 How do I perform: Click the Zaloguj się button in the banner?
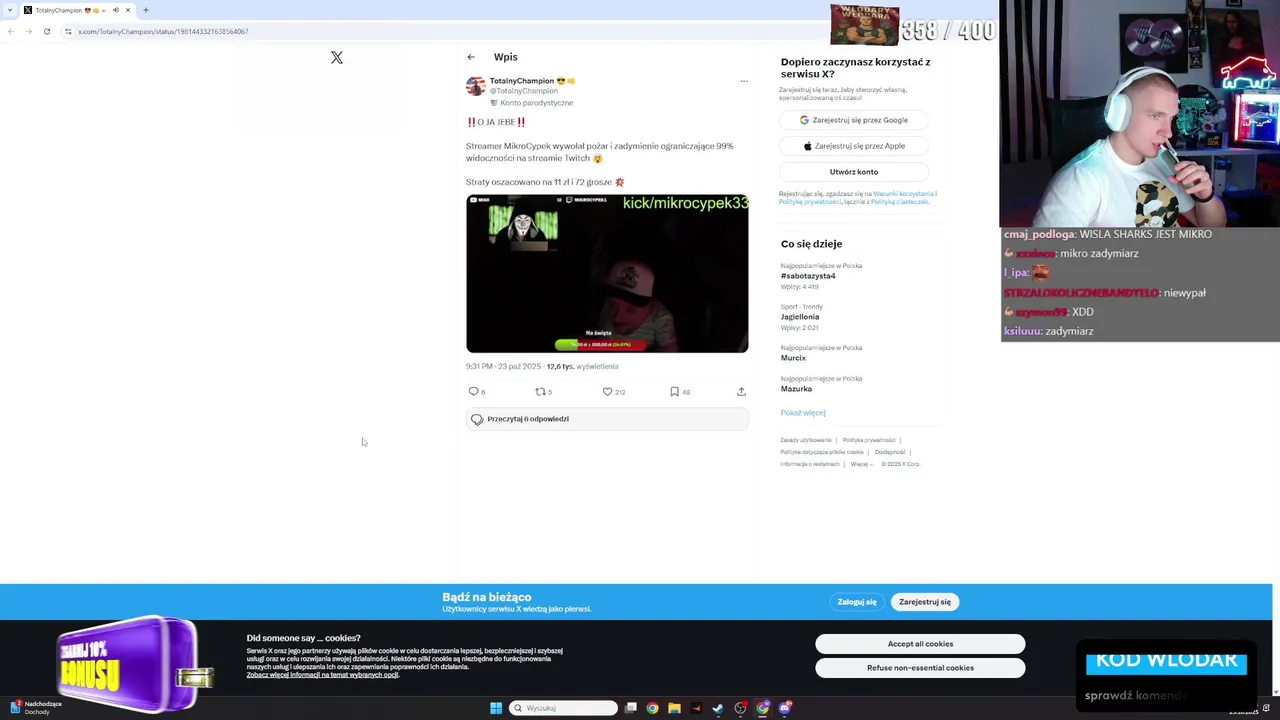pyautogui.click(x=857, y=602)
